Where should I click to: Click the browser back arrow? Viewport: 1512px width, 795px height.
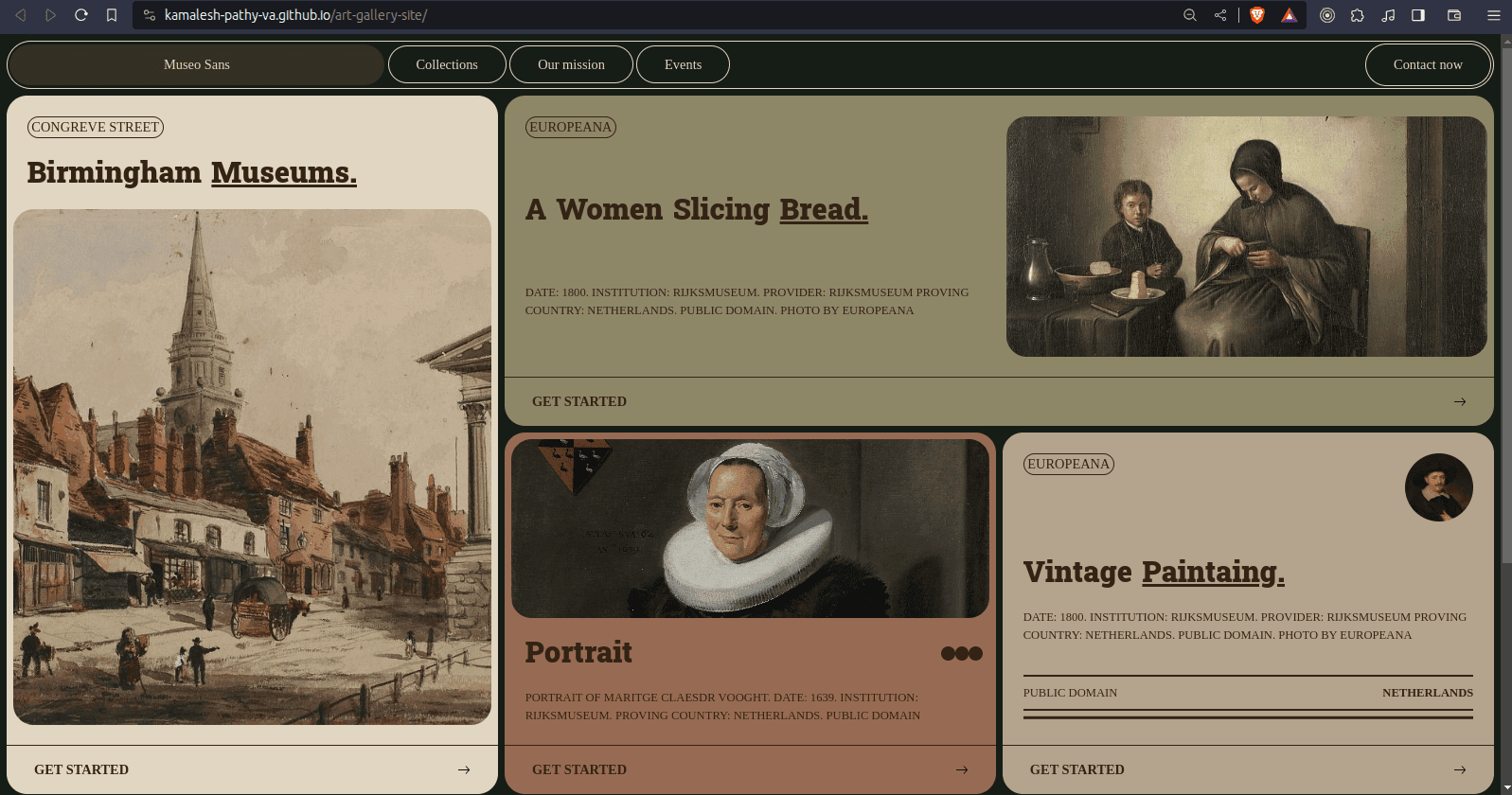point(21,15)
